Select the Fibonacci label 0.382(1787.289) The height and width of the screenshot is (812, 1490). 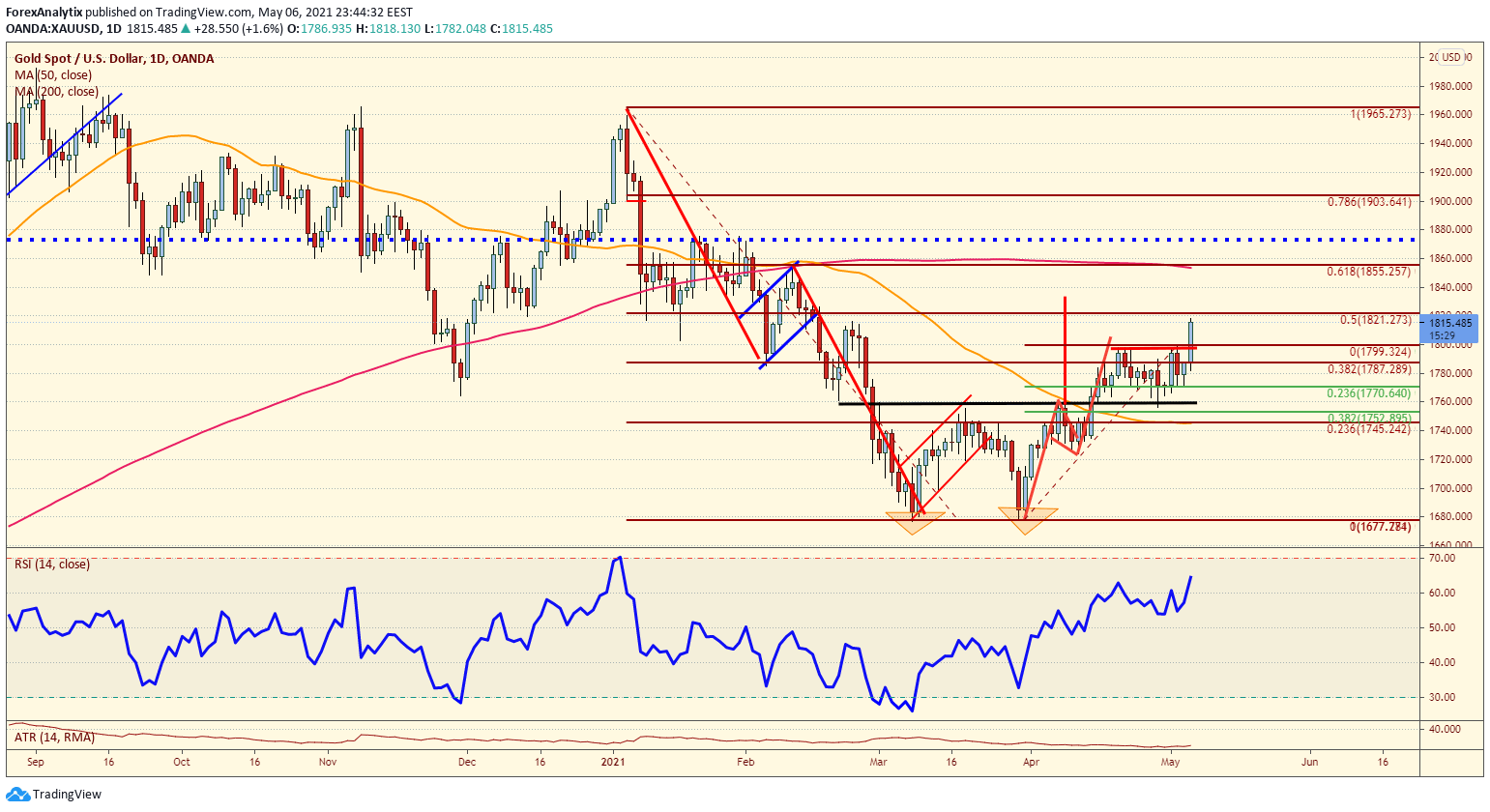(1369, 369)
